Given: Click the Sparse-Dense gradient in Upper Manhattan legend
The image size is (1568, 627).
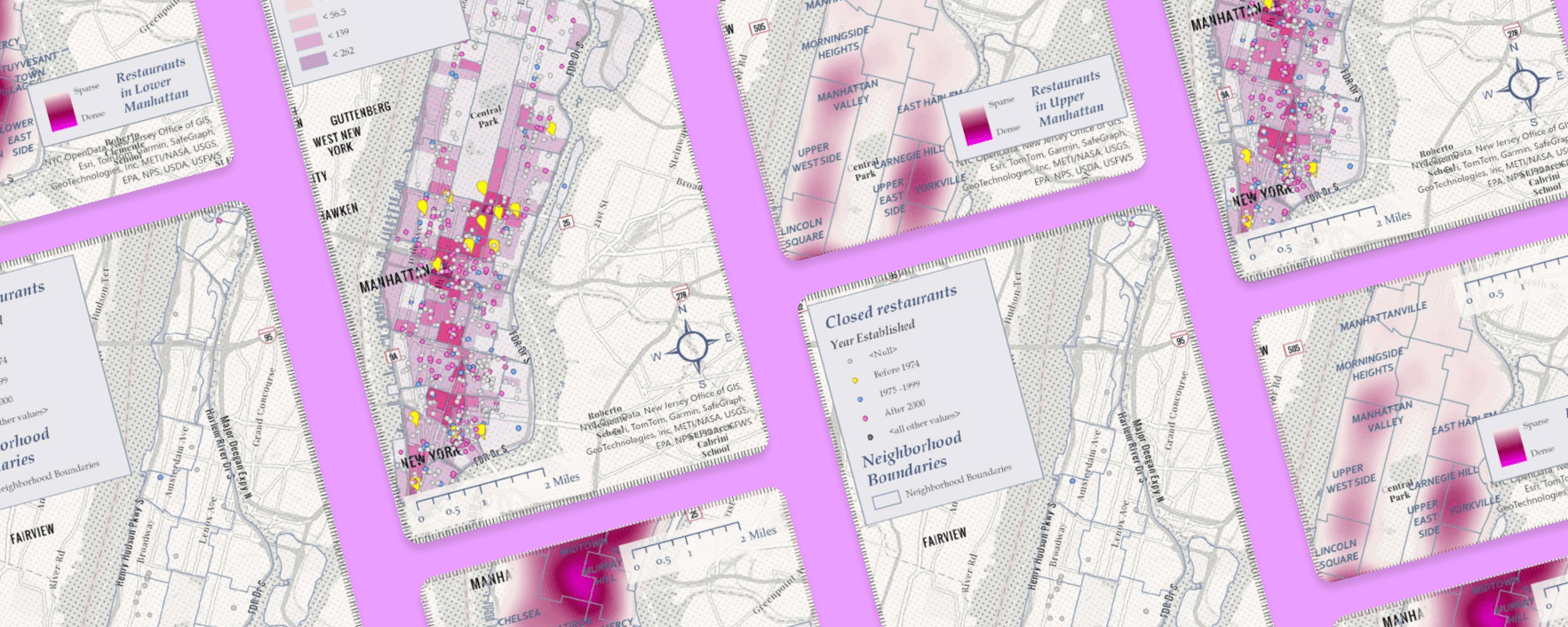Looking at the screenshot, I should [975, 127].
